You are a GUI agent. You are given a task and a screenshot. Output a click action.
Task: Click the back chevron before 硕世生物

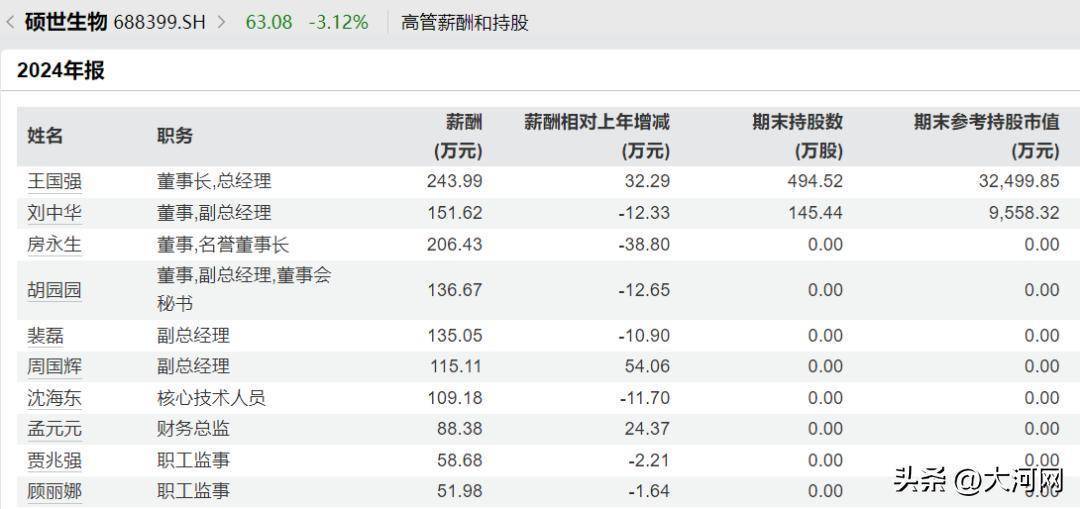9,21
